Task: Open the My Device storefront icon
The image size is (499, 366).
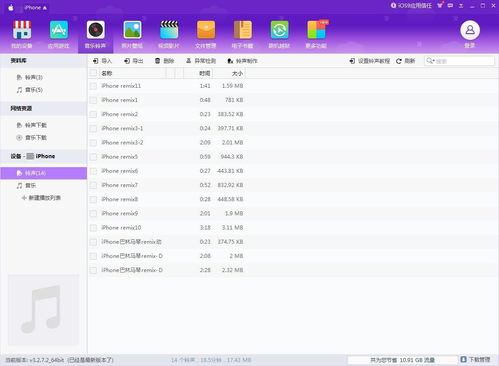Action: click(22, 30)
